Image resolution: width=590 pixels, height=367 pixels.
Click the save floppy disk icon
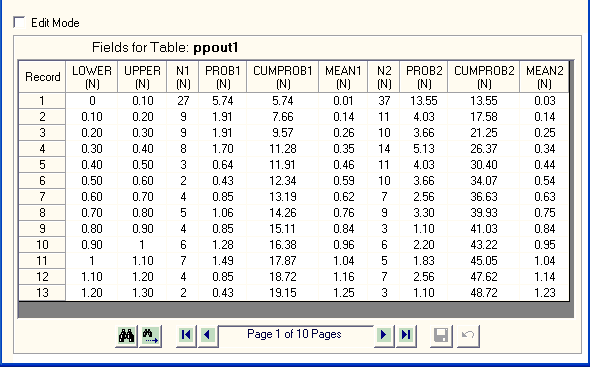[441, 335]
